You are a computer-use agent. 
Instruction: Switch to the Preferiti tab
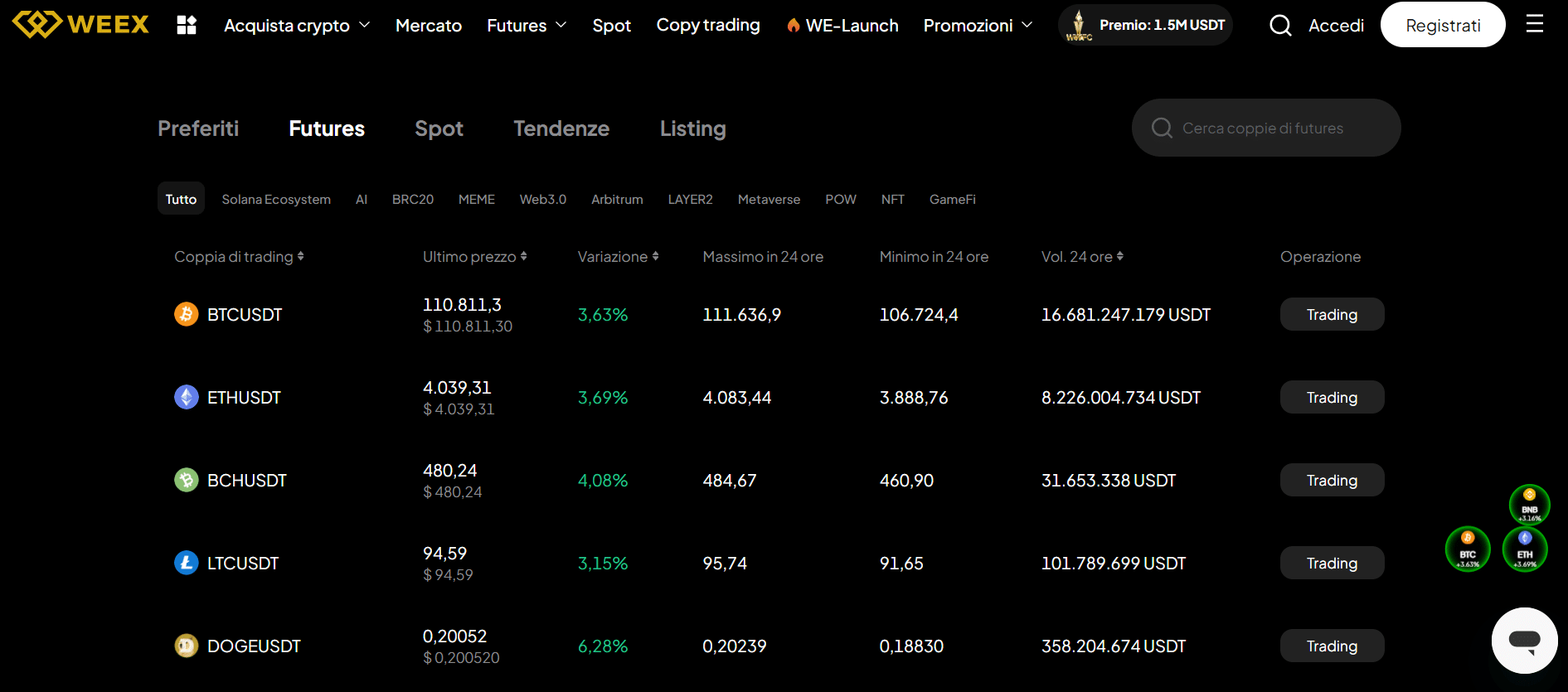(198, 128)
